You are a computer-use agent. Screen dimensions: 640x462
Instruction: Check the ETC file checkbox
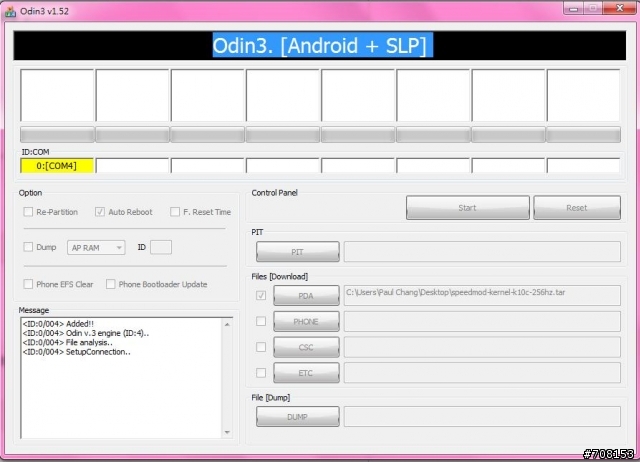(x=261, y=373)
